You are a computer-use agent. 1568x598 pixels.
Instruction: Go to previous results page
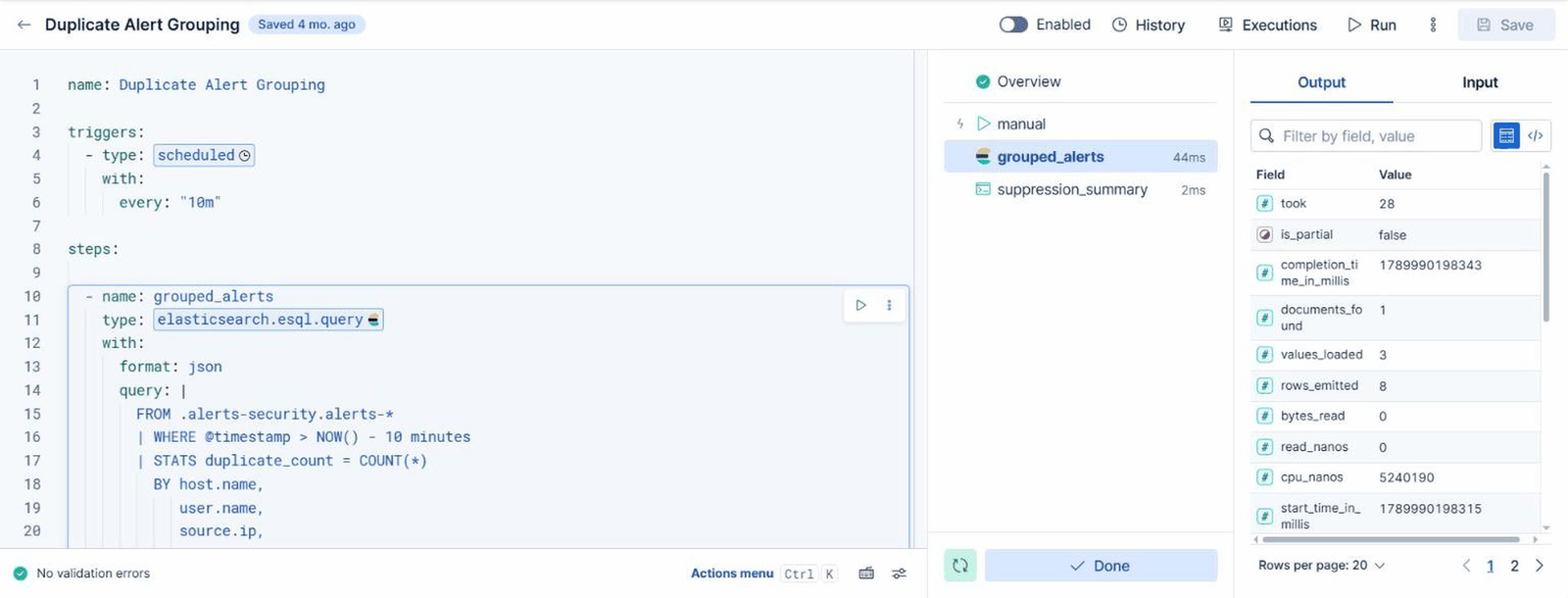click(x=1466, y=566)
